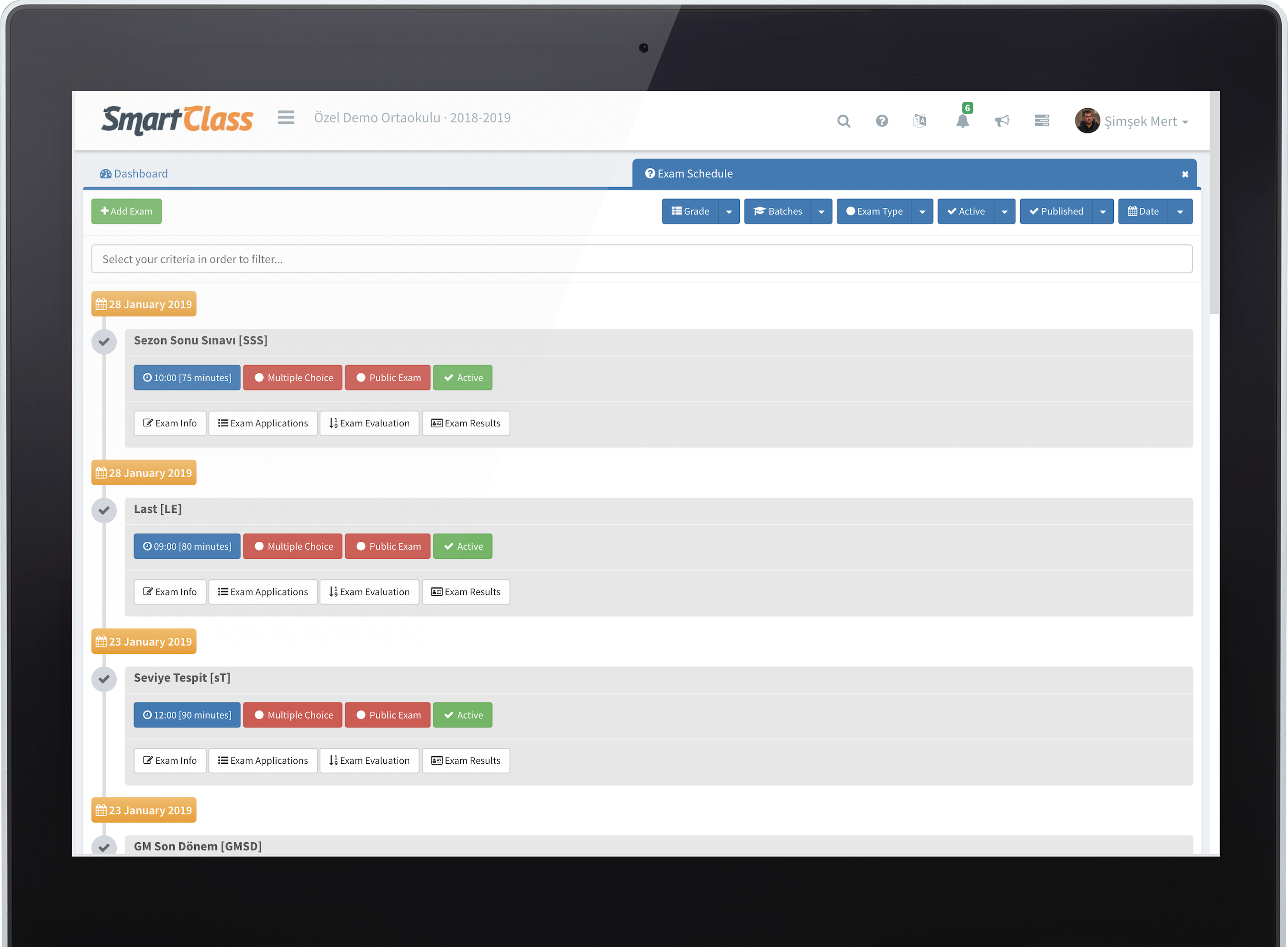Open the Şimşek Mert user dropdown
1288x947 pixels.
click(1146, 122)
